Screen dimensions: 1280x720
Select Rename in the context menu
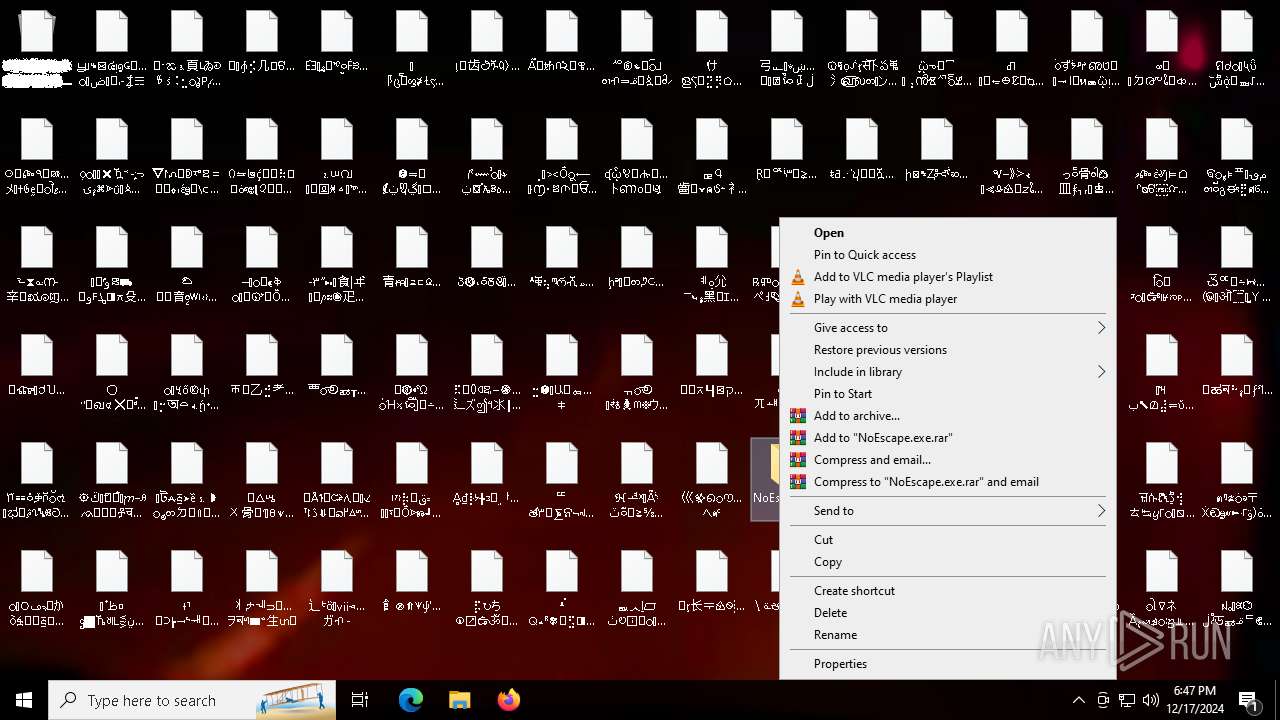point(948,635)
